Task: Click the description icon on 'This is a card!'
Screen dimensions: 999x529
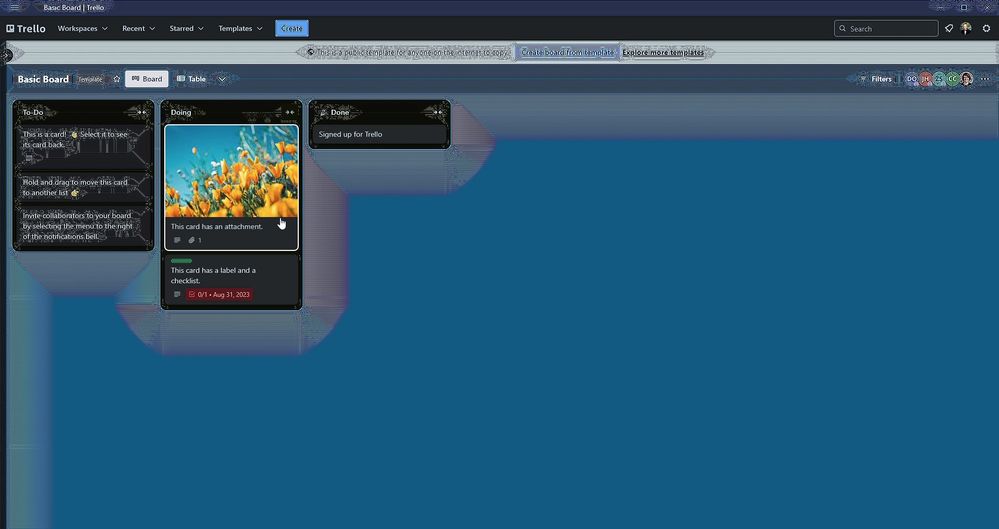Action: 29,157
